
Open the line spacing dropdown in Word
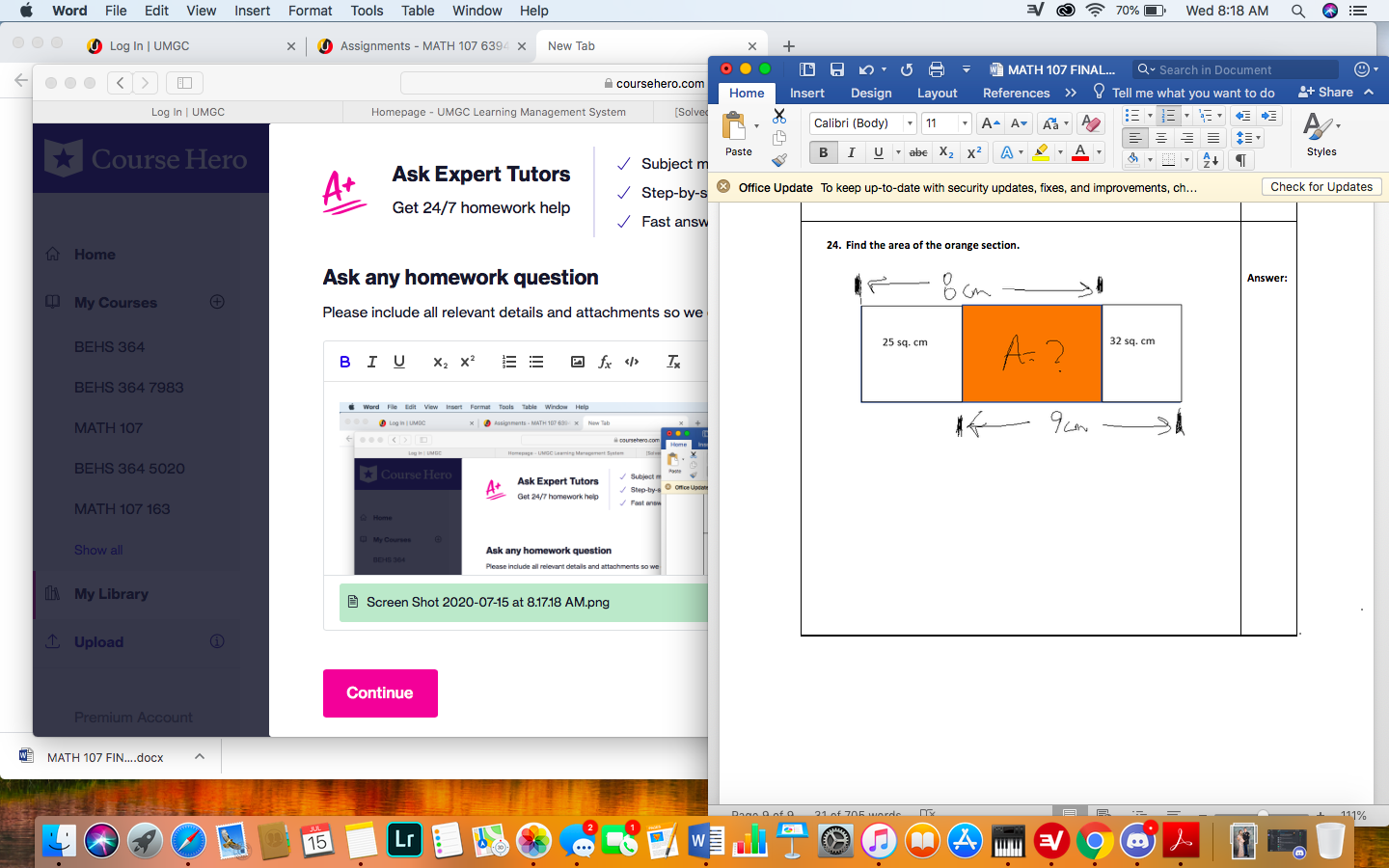click(1248, 138)
